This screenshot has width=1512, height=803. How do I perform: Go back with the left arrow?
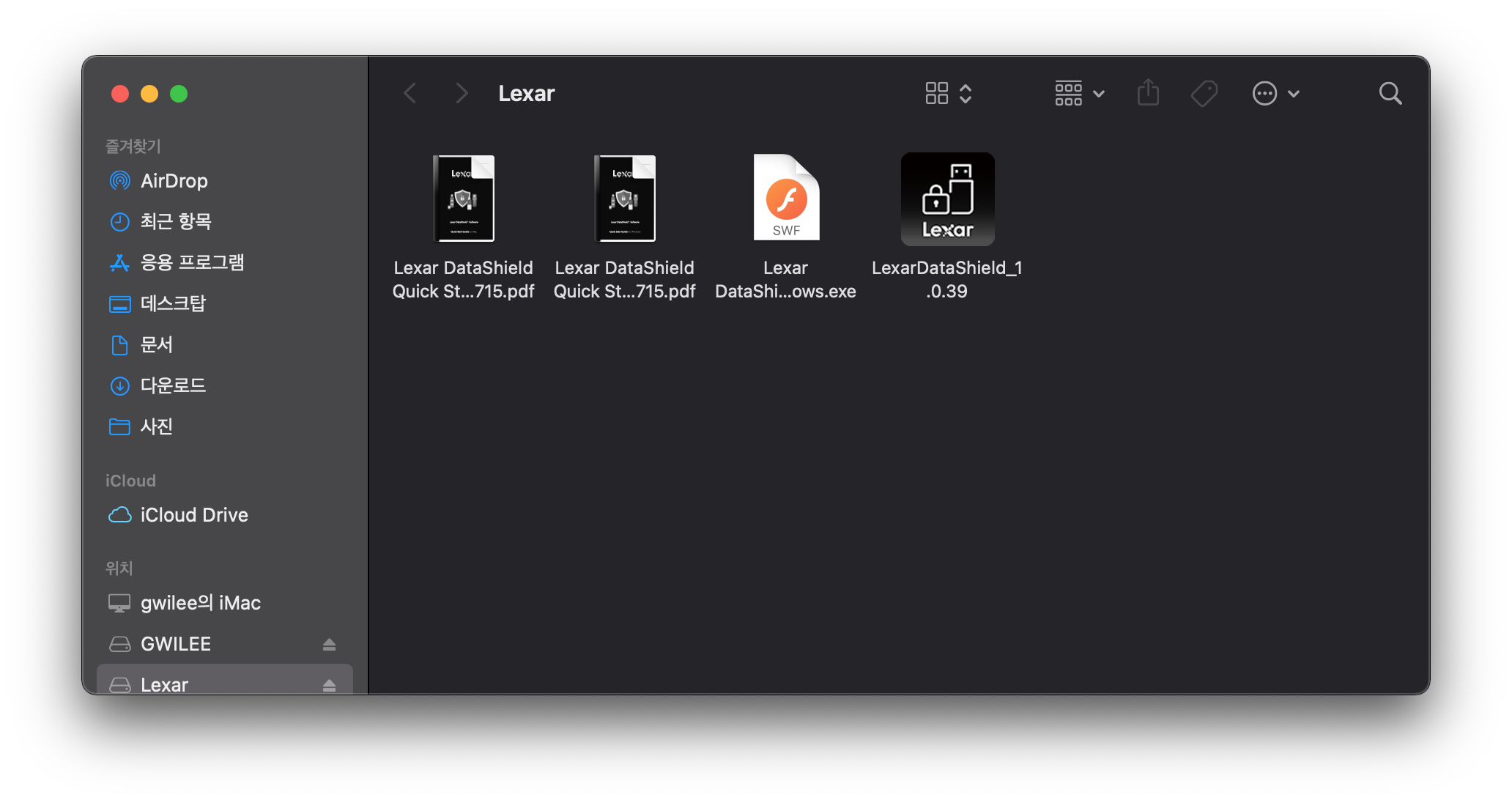pos(410,94)
